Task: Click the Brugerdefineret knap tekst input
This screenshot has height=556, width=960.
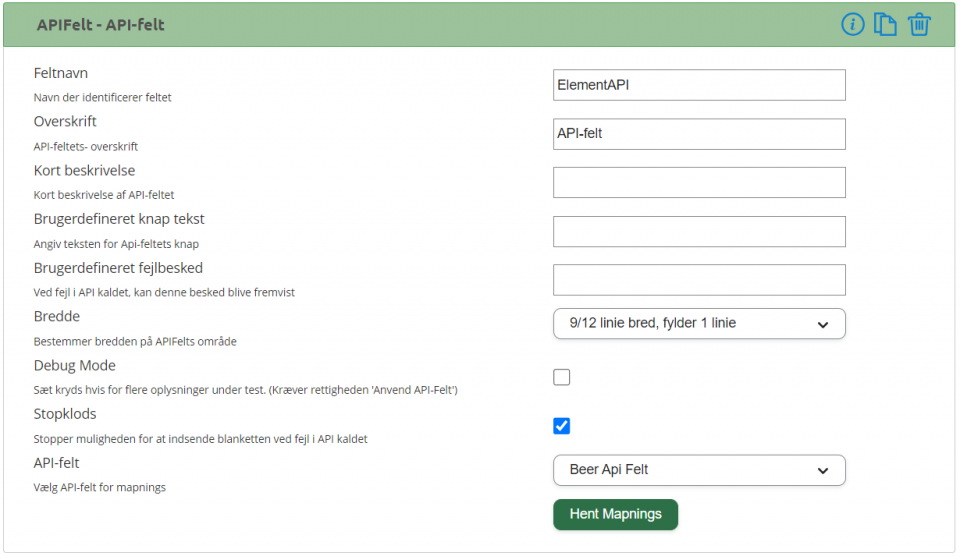Action: [x=699, y=231]
